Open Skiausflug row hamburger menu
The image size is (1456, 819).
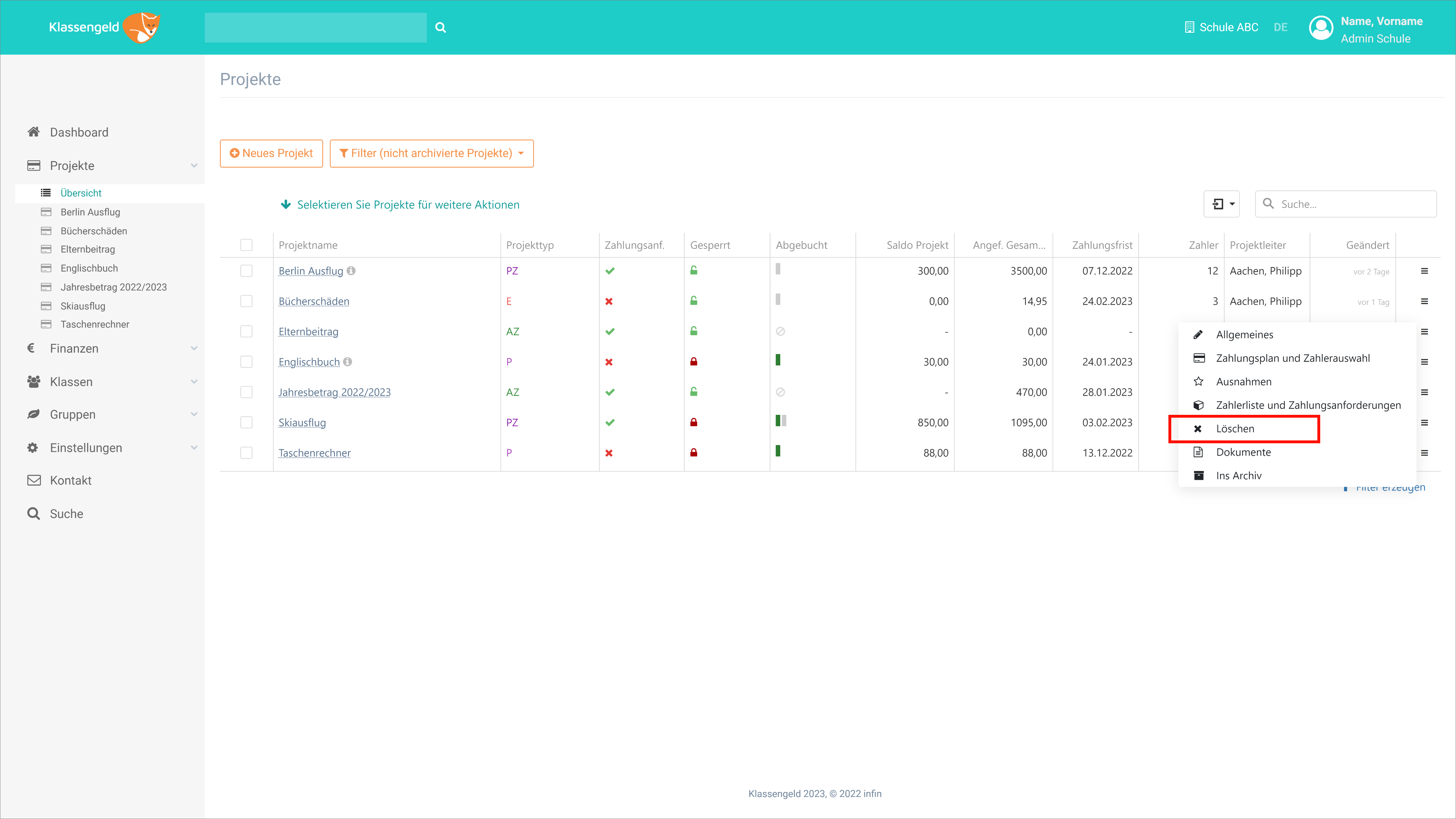(x=1424, y=422)
